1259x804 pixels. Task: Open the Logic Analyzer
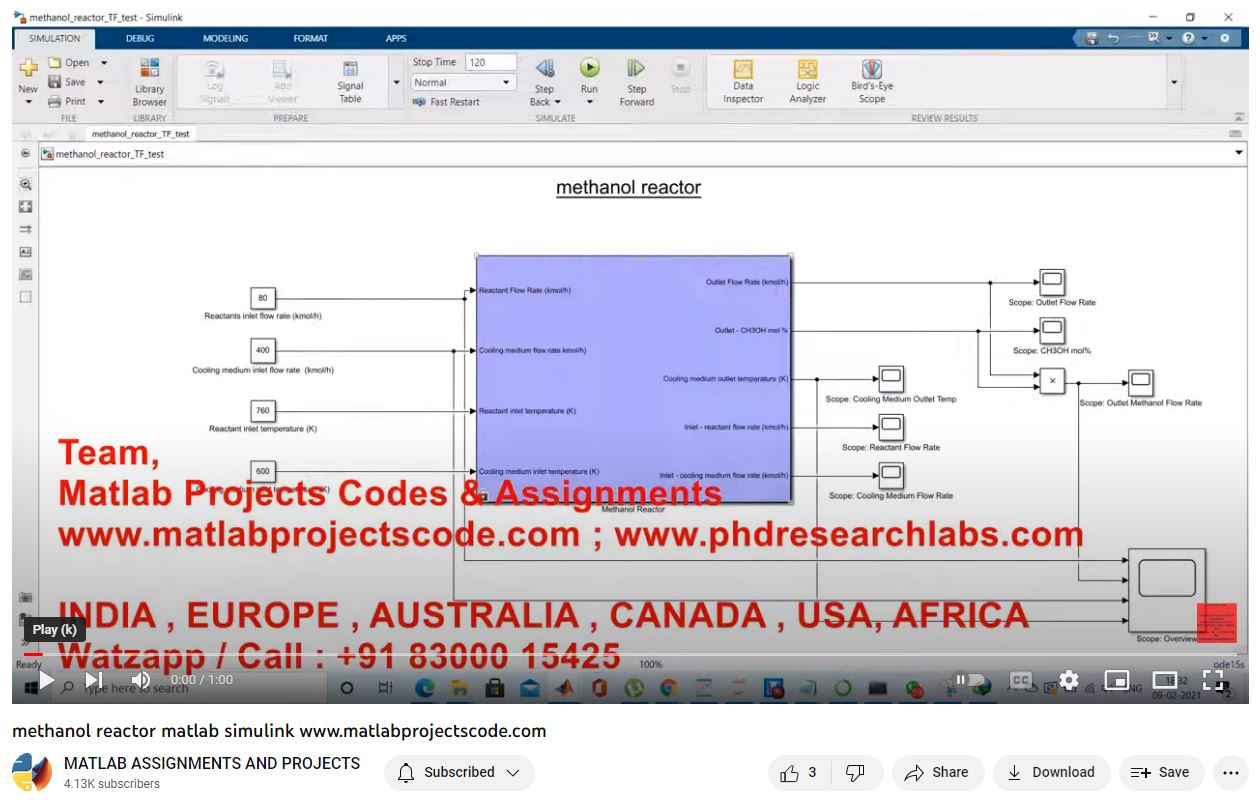pos(807,80)
